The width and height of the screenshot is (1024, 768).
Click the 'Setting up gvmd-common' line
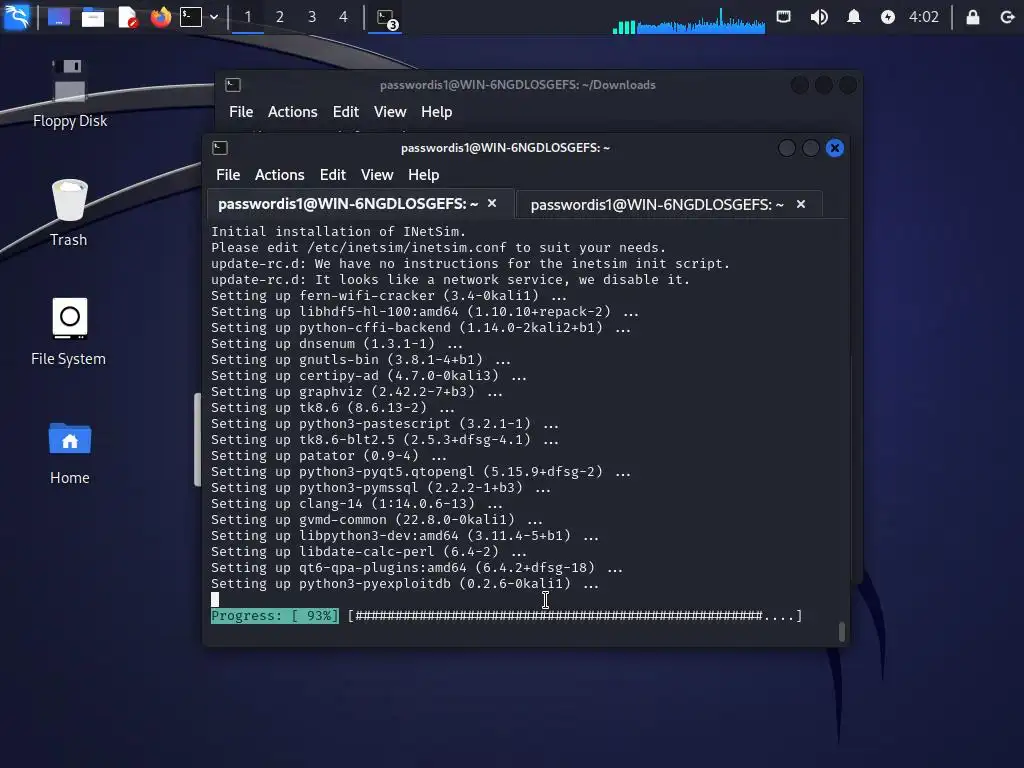point(377,519)
